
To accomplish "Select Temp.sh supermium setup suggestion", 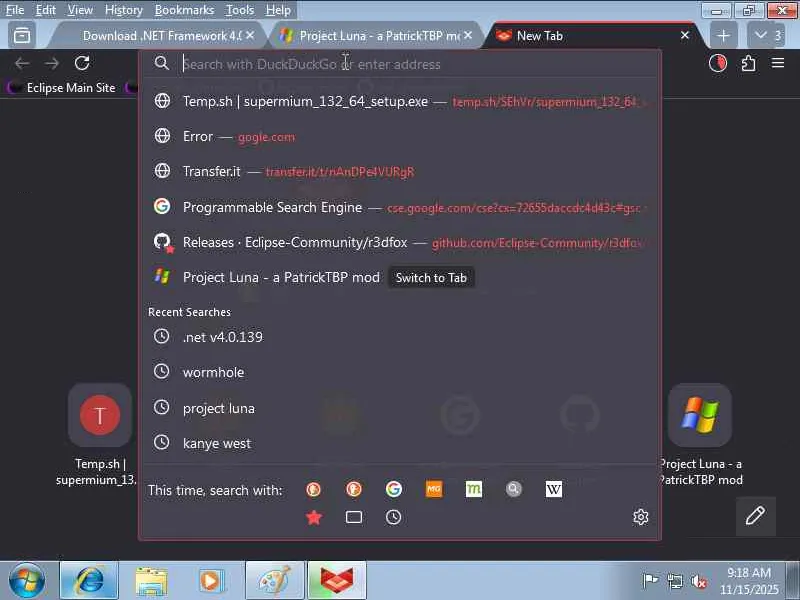I will coord(400,101).
